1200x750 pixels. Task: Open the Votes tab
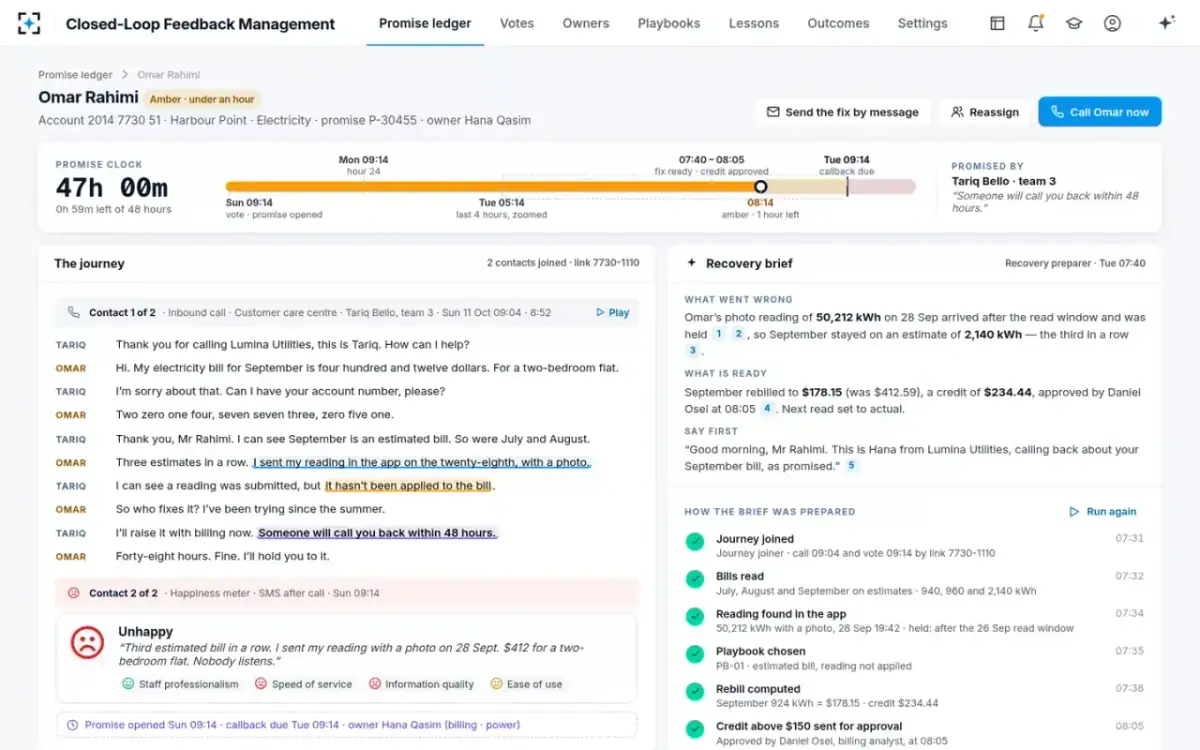pyautogui.click(x=517, y=23)
